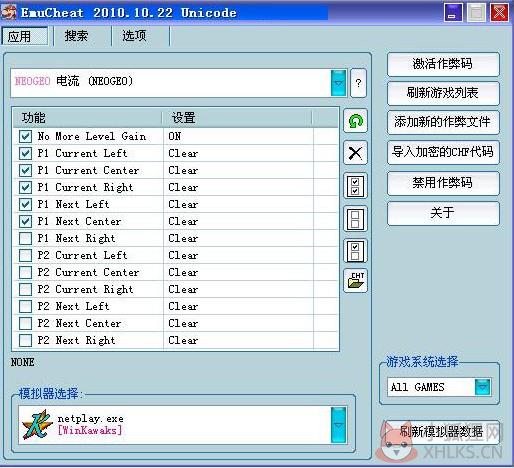
Task: Check P2 Next Right checkbox
Action: pyautogui.click(x=26, y=340)
